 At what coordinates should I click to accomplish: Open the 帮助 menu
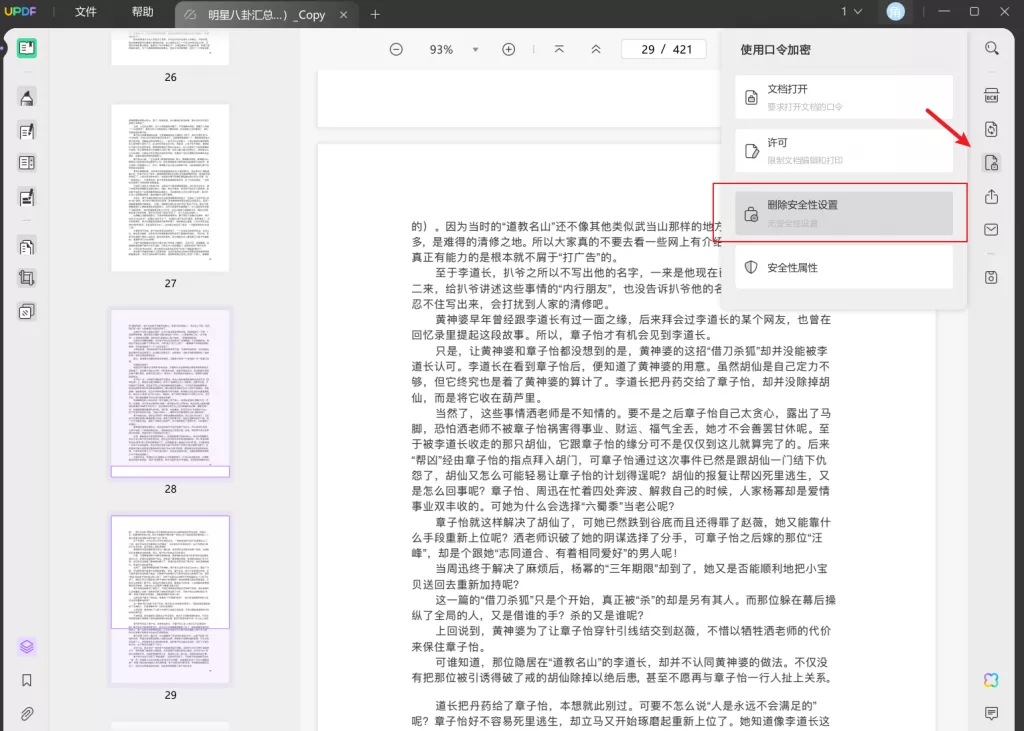[x=142, y=12]
